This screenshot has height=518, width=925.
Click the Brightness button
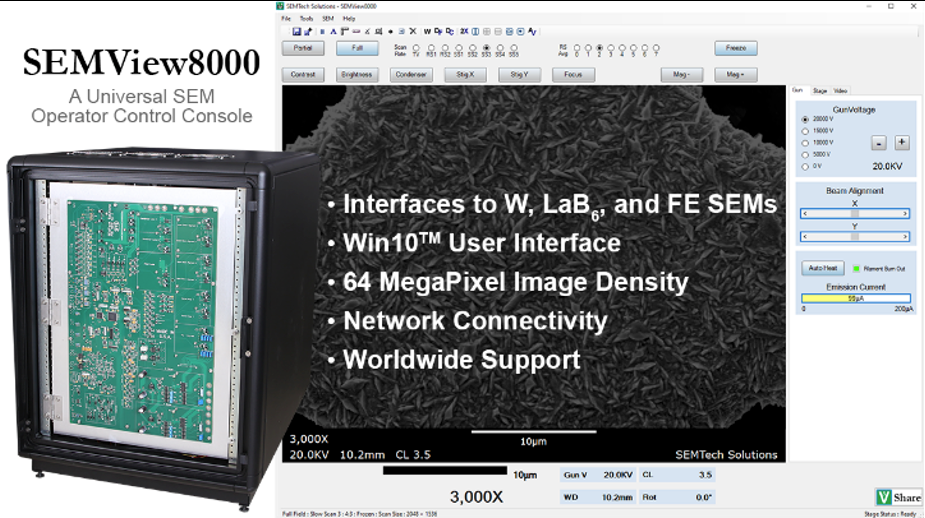pos(357,74)
